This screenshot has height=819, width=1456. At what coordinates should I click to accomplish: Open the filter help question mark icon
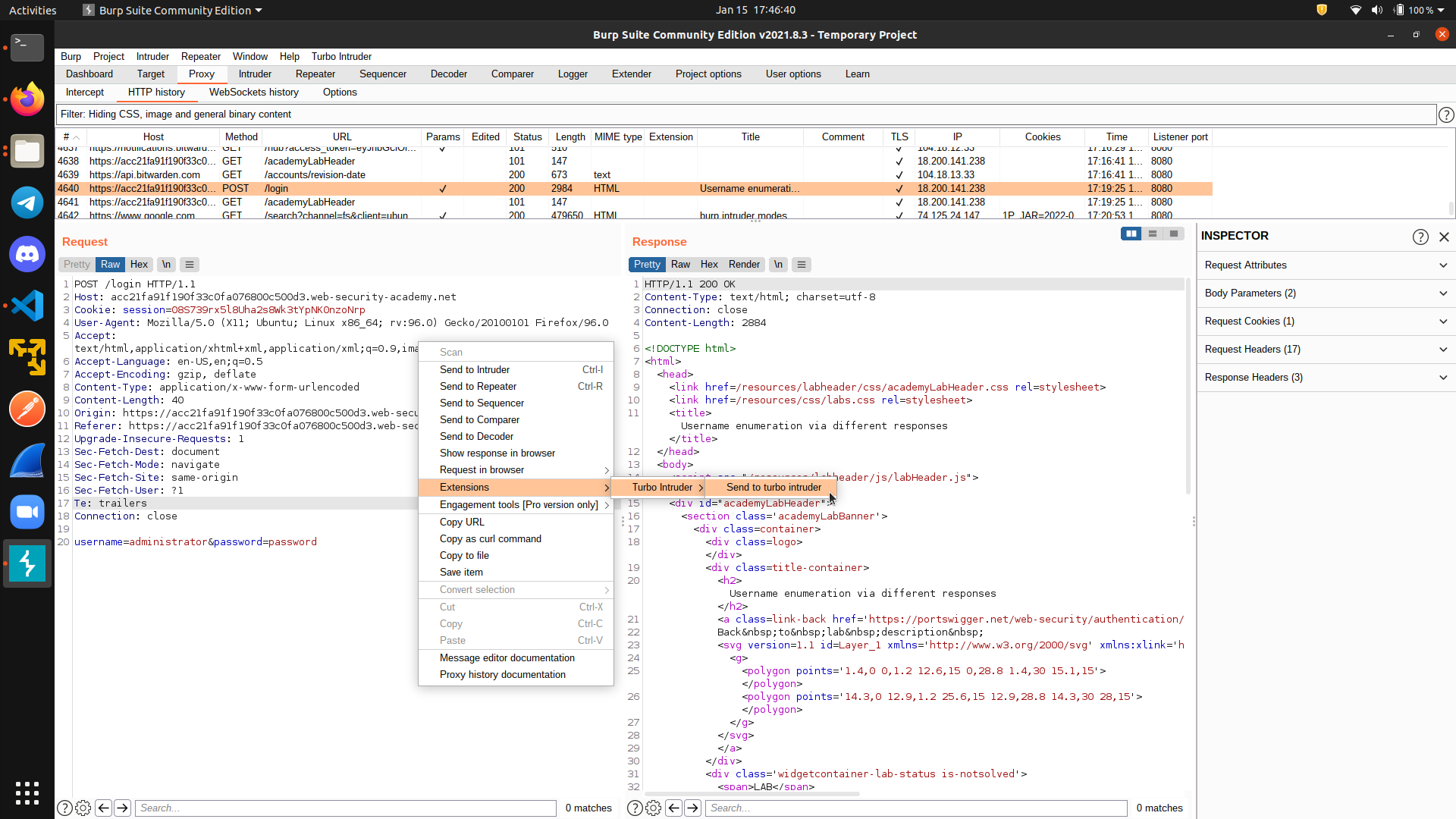pos(1446,115)
